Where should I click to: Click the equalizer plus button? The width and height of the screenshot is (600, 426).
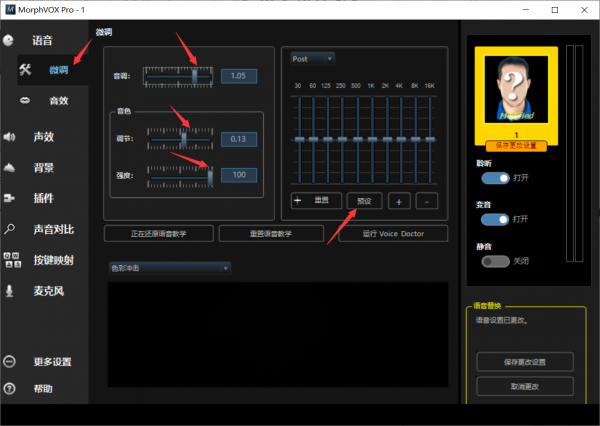tap(399, 201)
